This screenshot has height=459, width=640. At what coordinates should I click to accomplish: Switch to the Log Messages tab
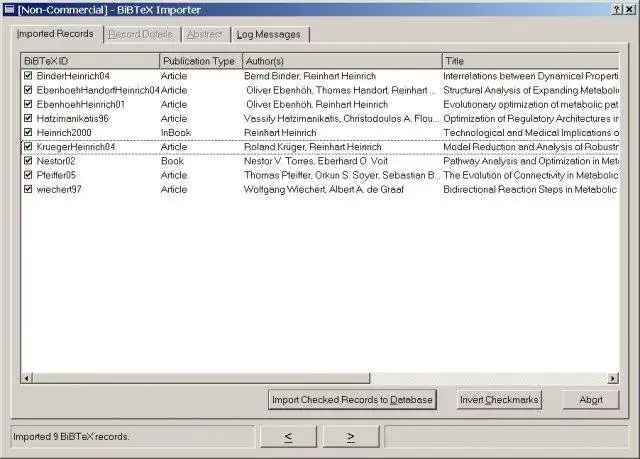(269, 34)
